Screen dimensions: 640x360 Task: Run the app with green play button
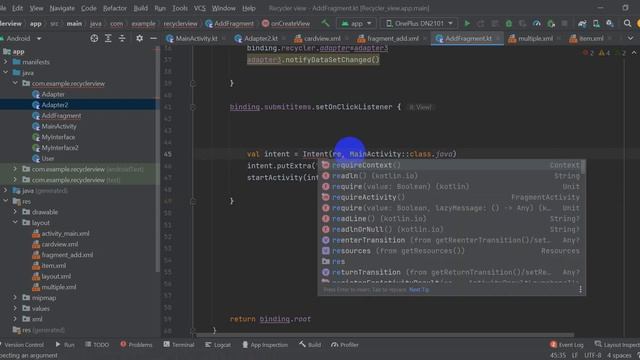[x=467, y=24]
